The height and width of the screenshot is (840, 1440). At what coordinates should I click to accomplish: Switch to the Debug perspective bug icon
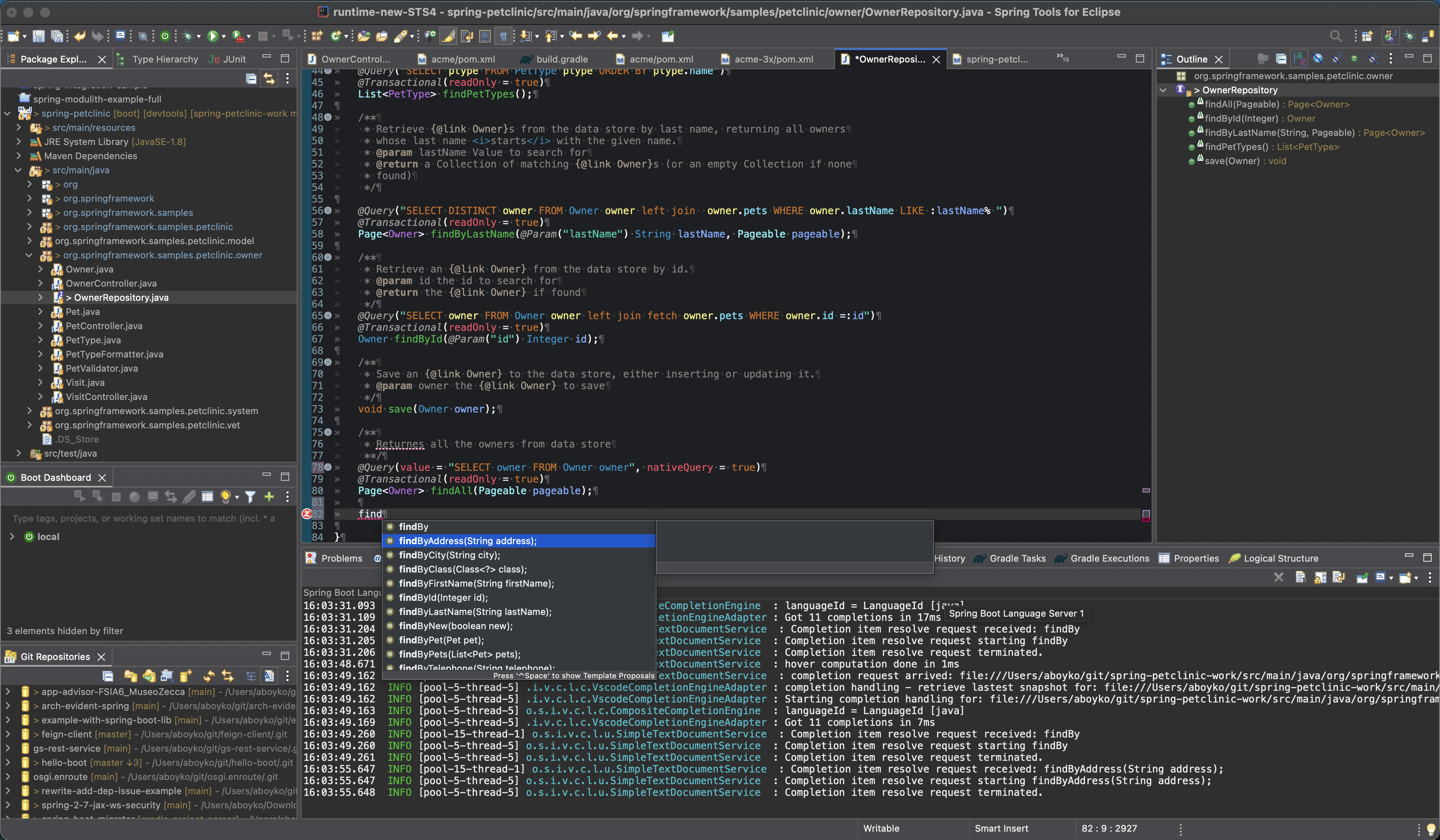point(1409,36)
